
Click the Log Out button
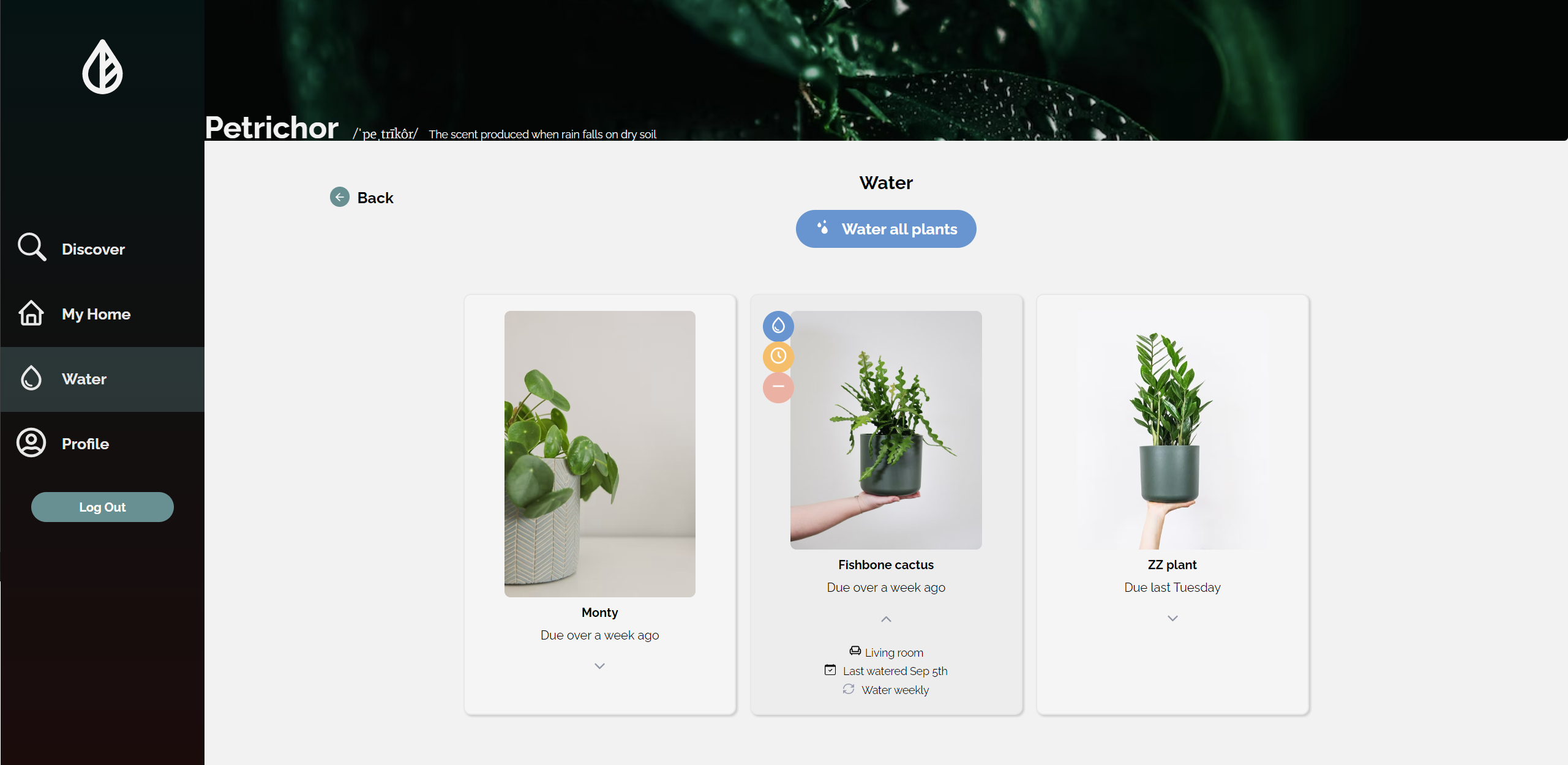pyautogui.click(x=102, y=507)
